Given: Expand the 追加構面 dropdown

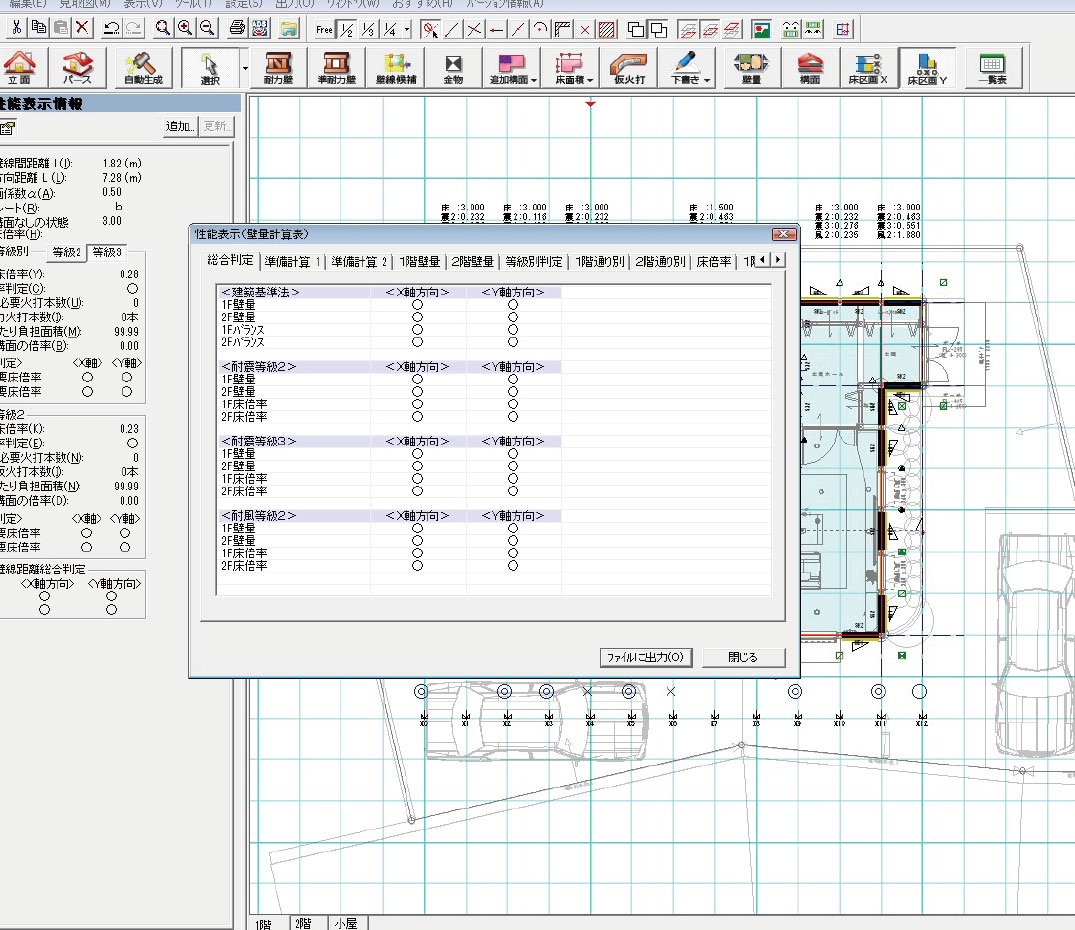Looking at the screenshot, I should click(x=533, y=80).
